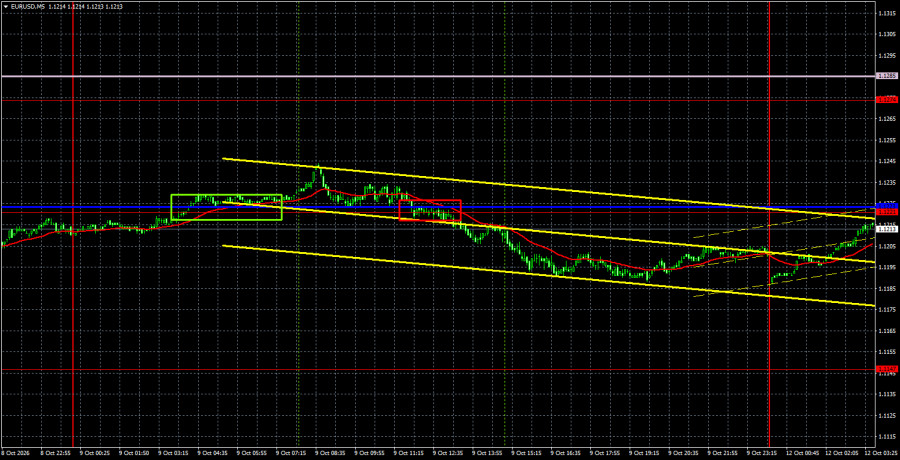Click the 12 Oct 02:05 time label
Screen dimensions: 900x460
coord(841,453)
